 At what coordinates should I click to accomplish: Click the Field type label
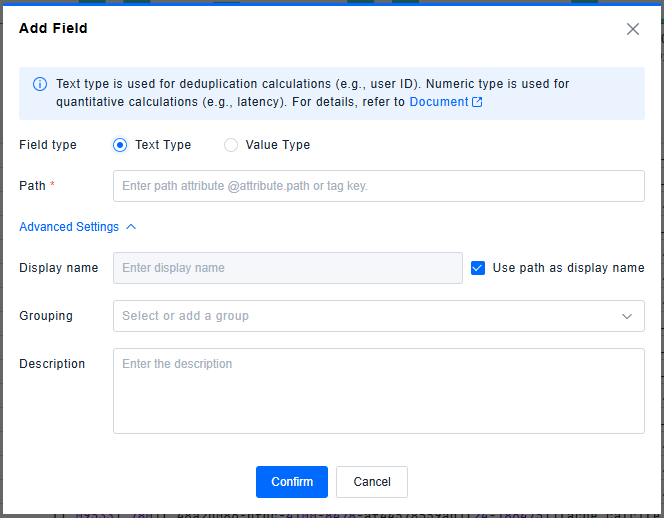[48, 145]
